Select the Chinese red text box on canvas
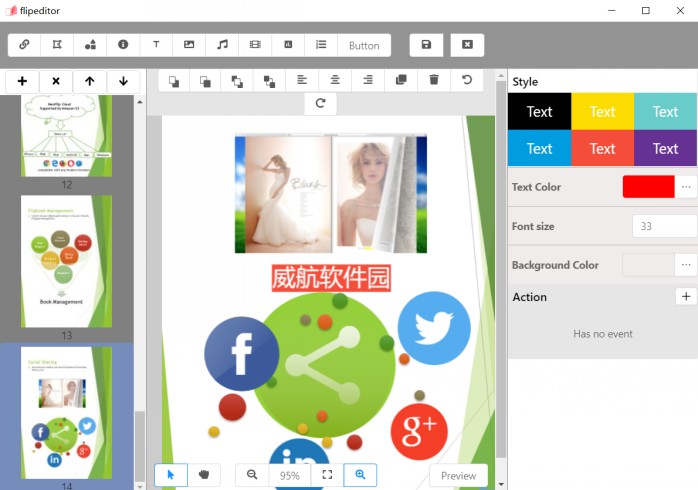This screenshot has width=698, height=490. [331, 278]
